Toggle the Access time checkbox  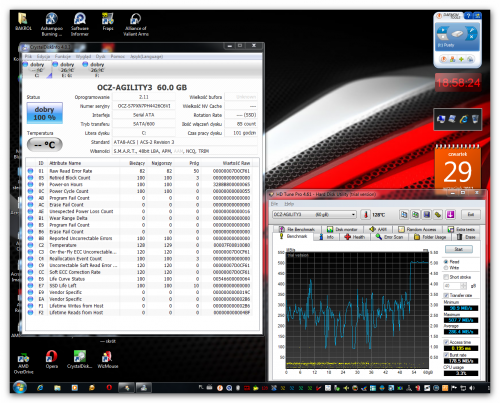tap(446, 342)
